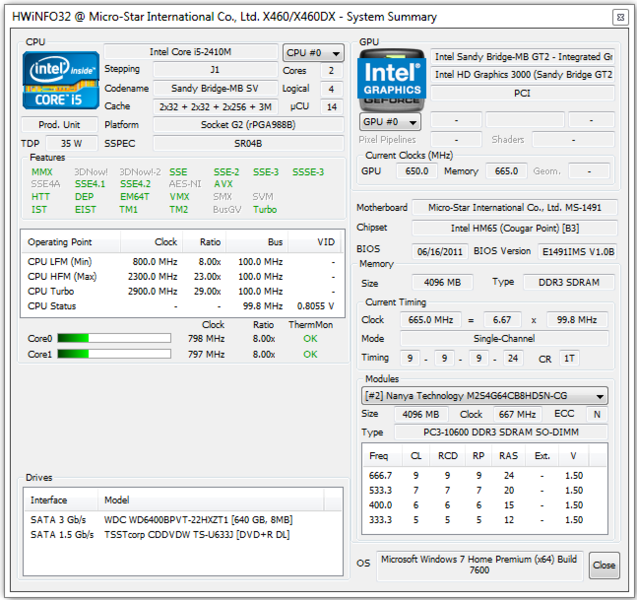Click the Single-Channel mode field

point(504,338)
